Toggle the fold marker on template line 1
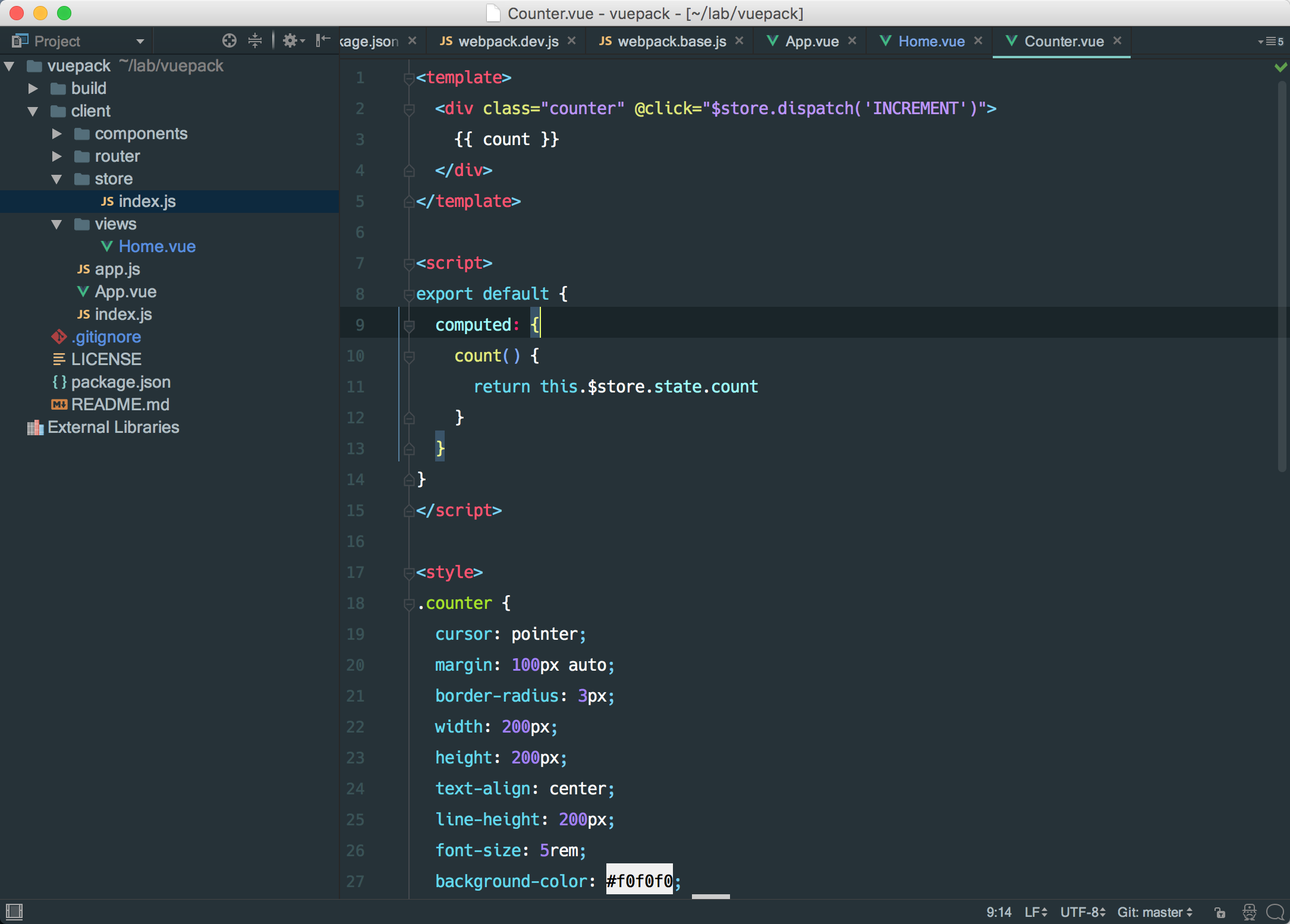 [409, 78]
